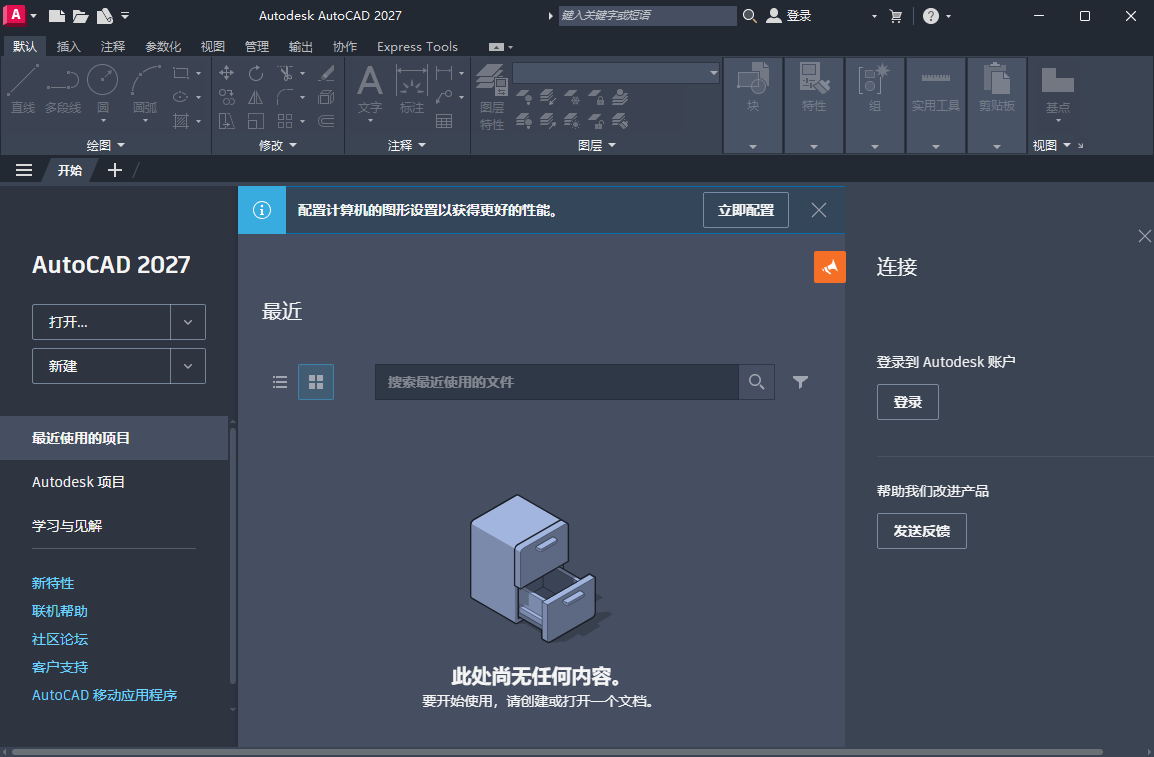1154x757 pixels.
Task: Click the 立即配置 button in the notification banner
Action: [745, 210]
